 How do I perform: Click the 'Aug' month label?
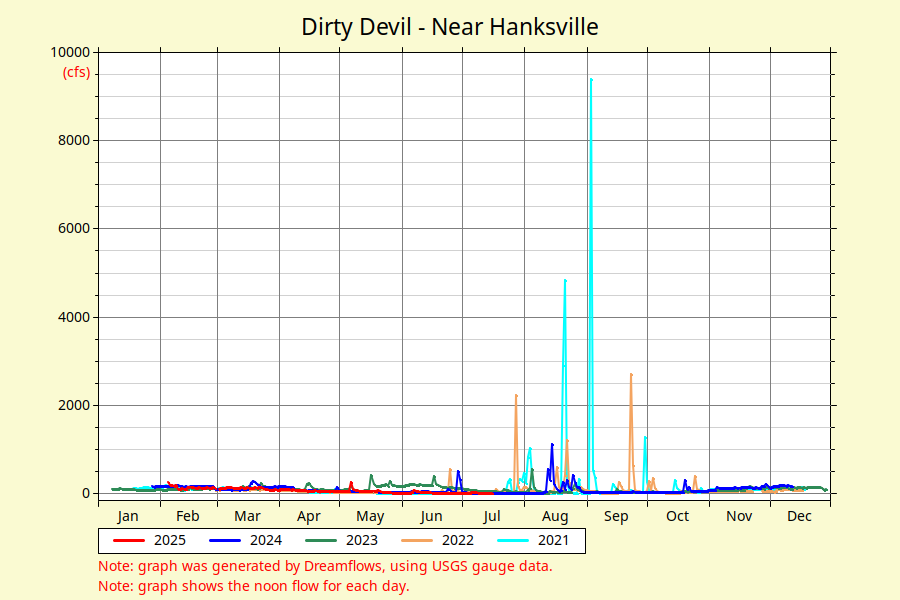tap(555, 517)
